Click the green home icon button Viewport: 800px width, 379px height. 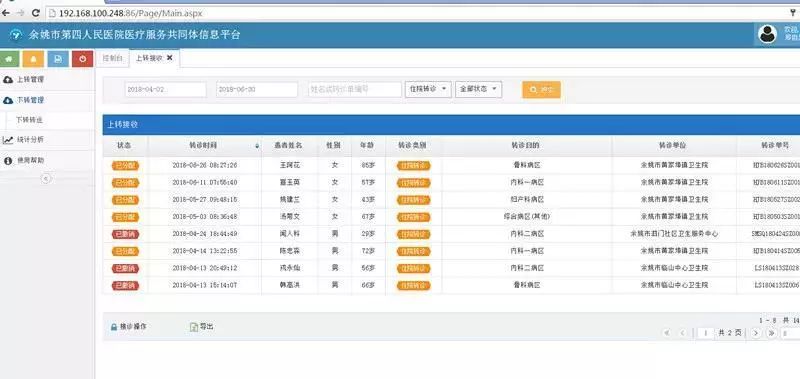pos(9,59)
